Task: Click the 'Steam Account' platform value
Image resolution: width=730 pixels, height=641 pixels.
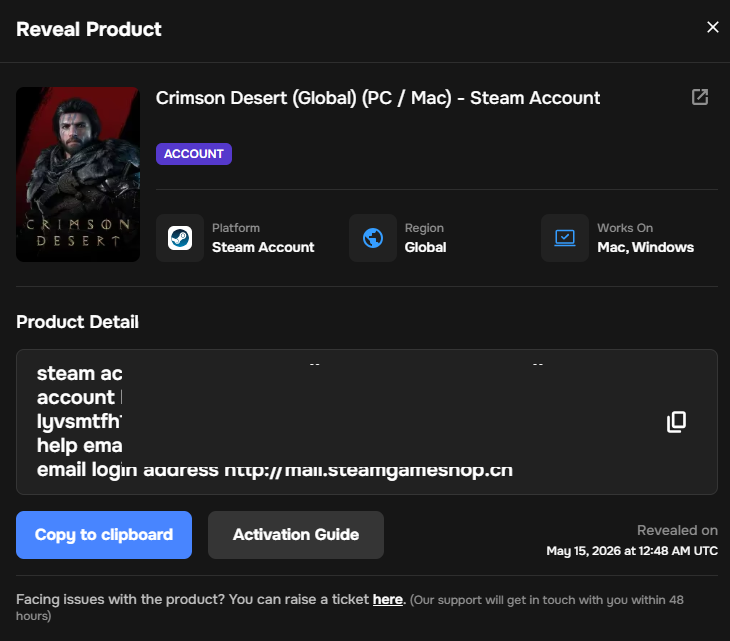Action: [x=263, y=247]
